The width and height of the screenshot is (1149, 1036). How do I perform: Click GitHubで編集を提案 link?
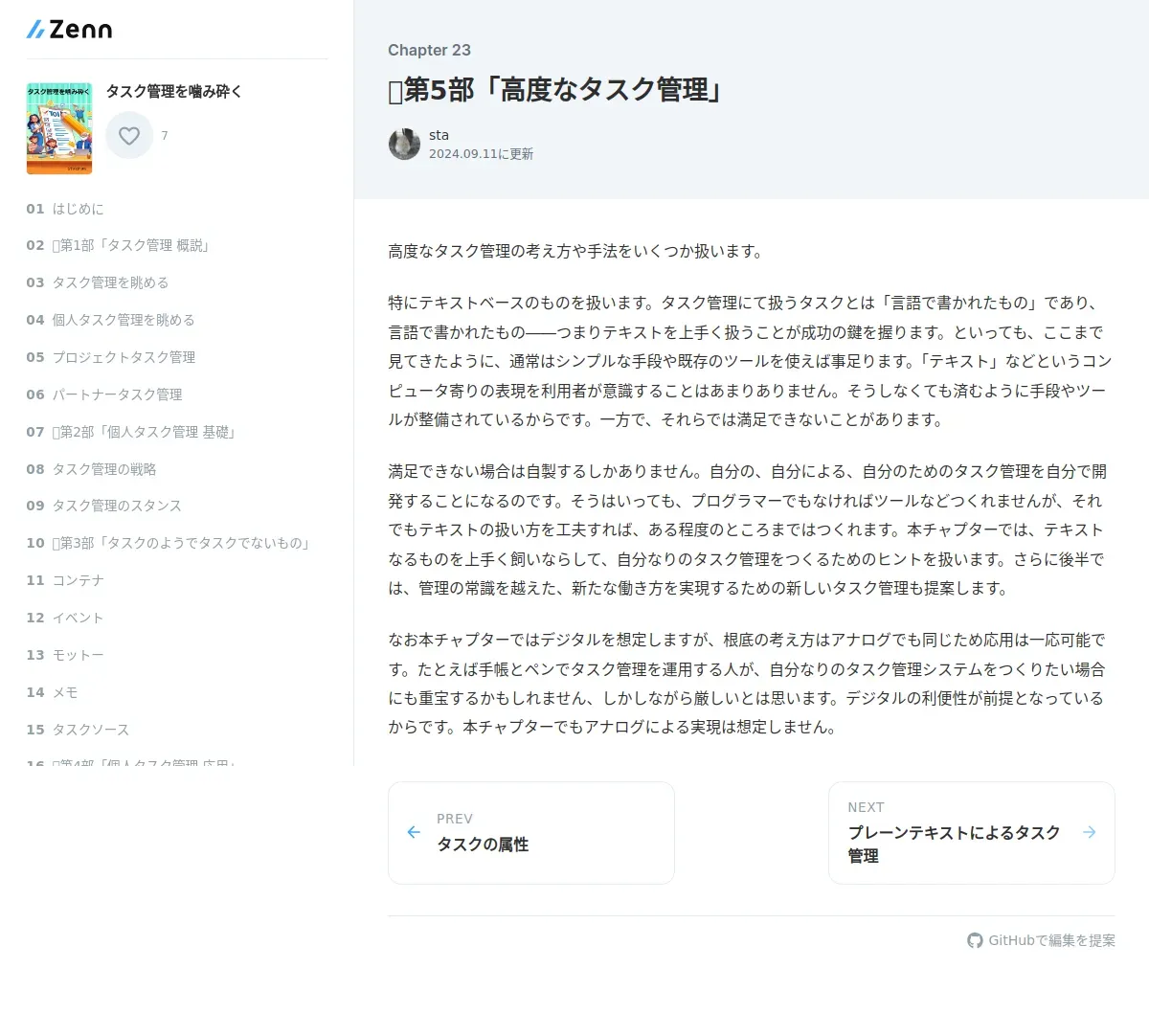[1042, 940]
